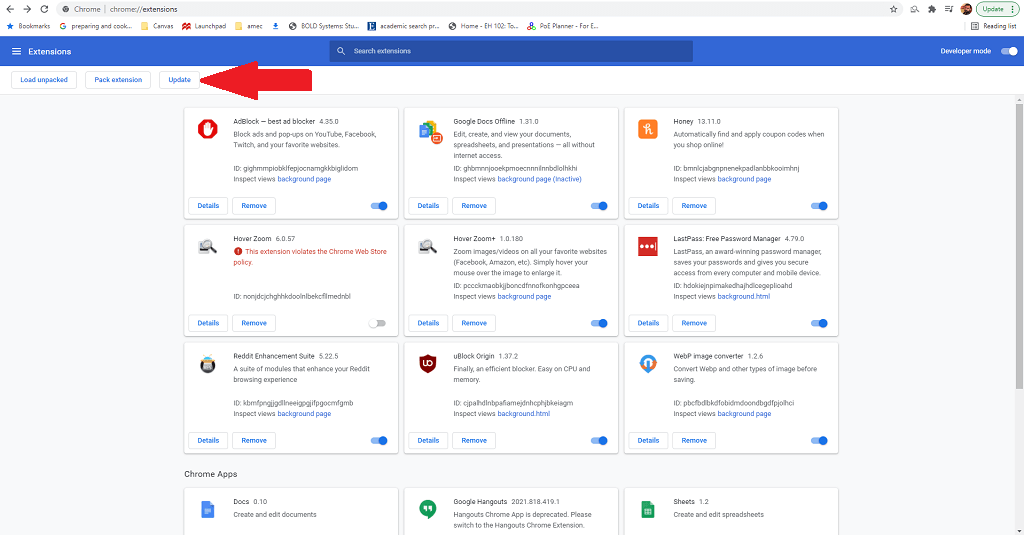The image size is (1024, 535).
Task: Click the Google Docs Offline icon
Action: (429, 130)
